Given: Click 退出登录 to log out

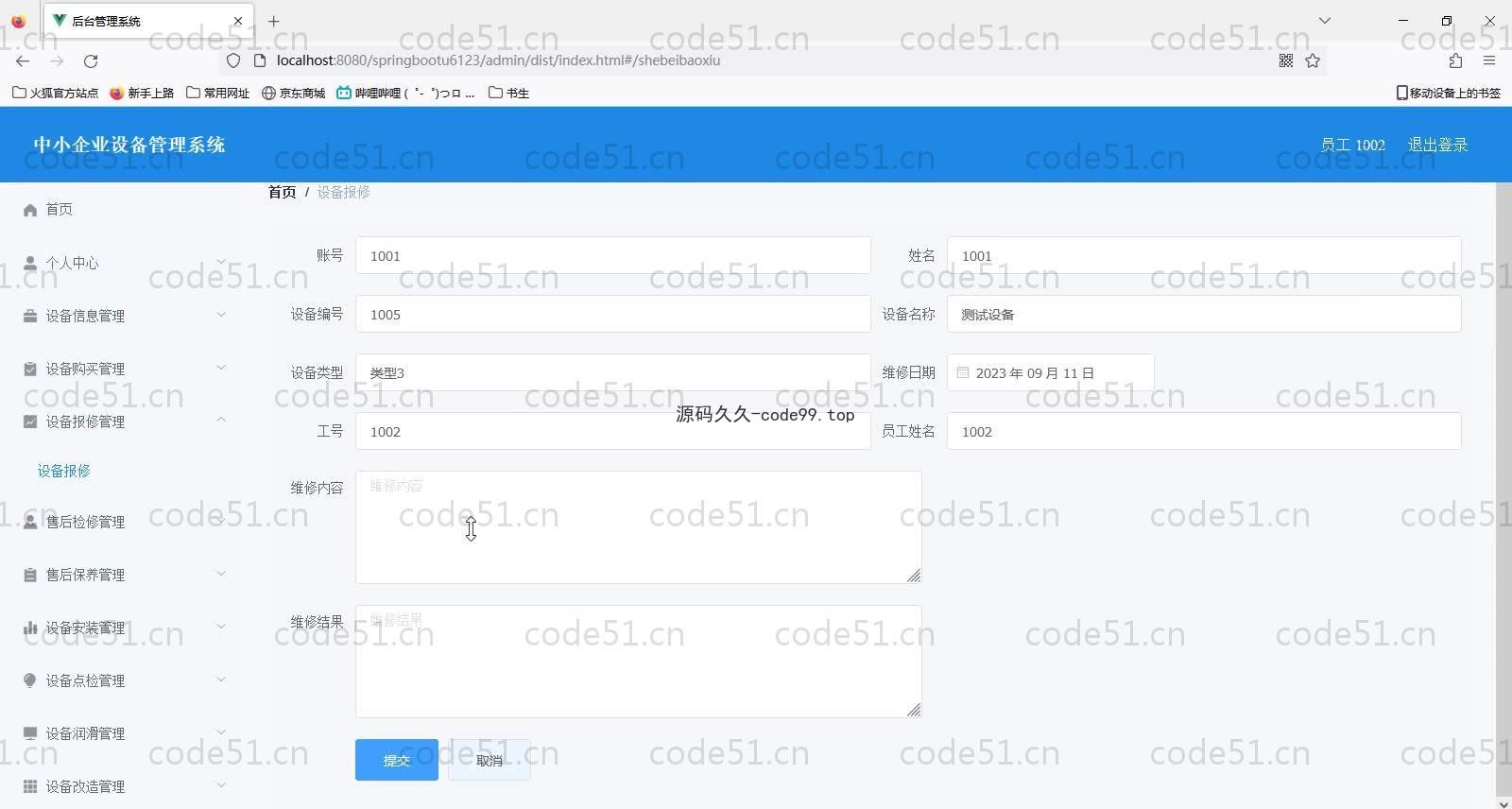Looking at the screenshot, I should pos(1437,145).
